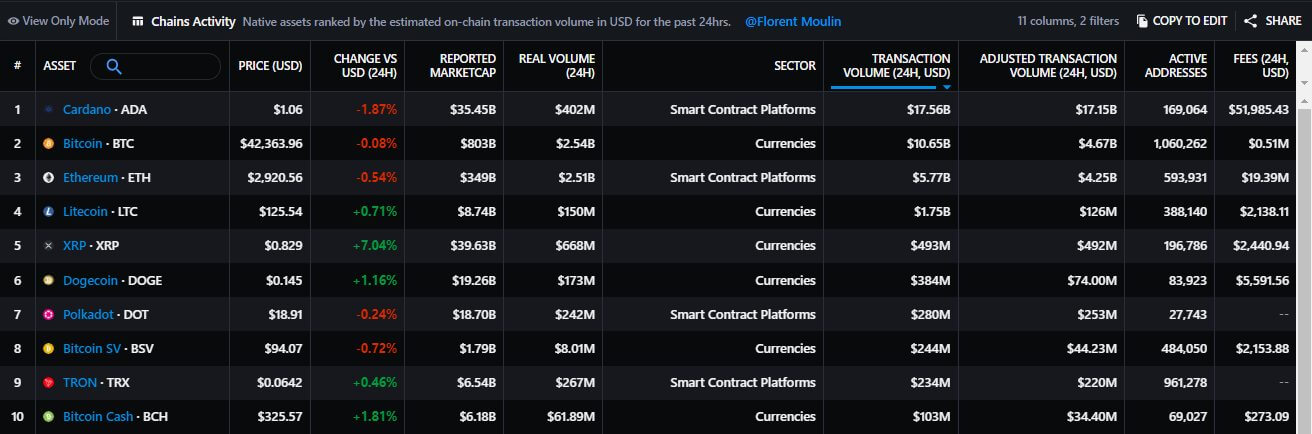Viewport: 1312px width, 434px height.
Task: Click the Bitcoin coin logo icon
Action: pos(48,144)
